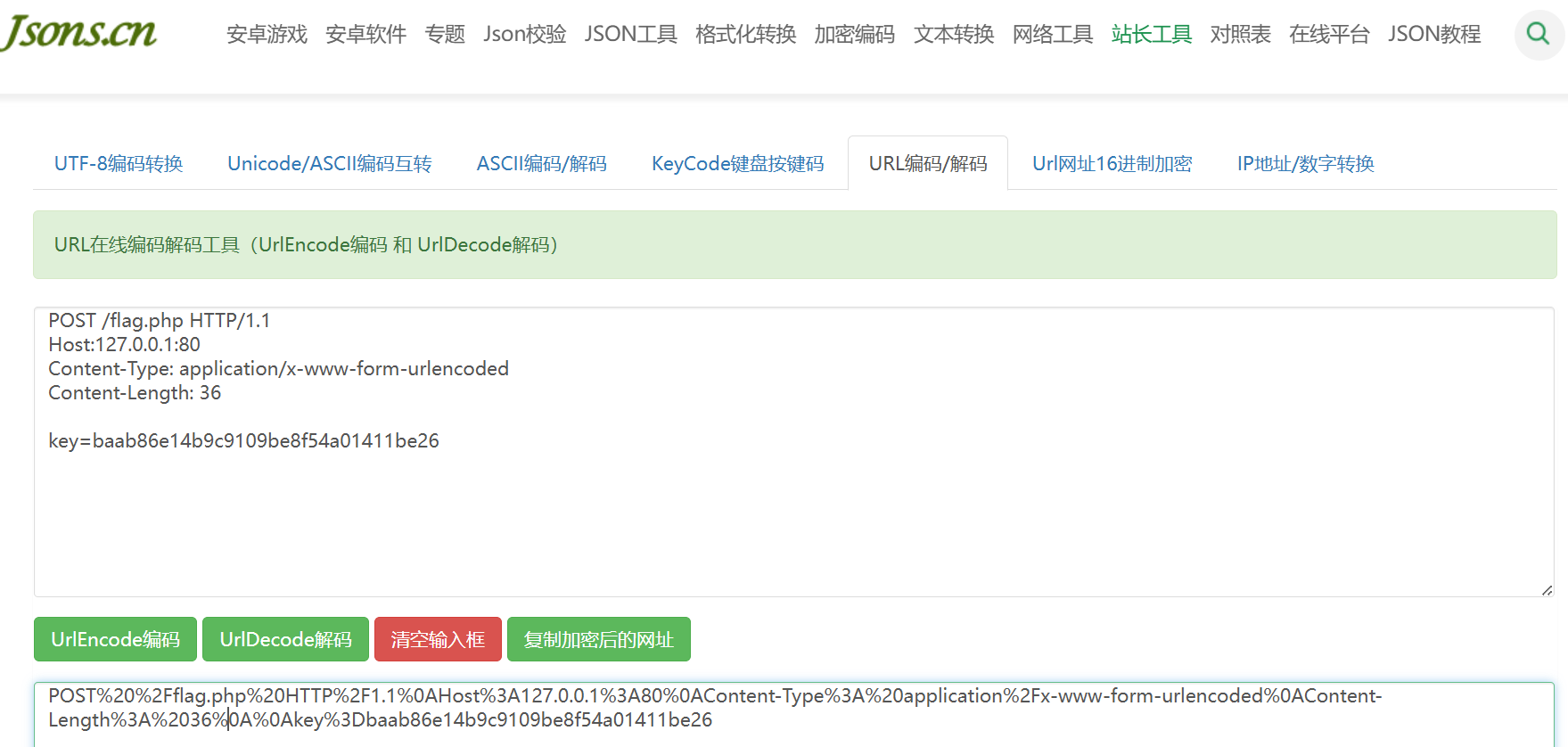Switch to Unicode/ASCII编码互转 tab
The height and width of the screenshot is (747, 1568).
click(x=329, y=164)
